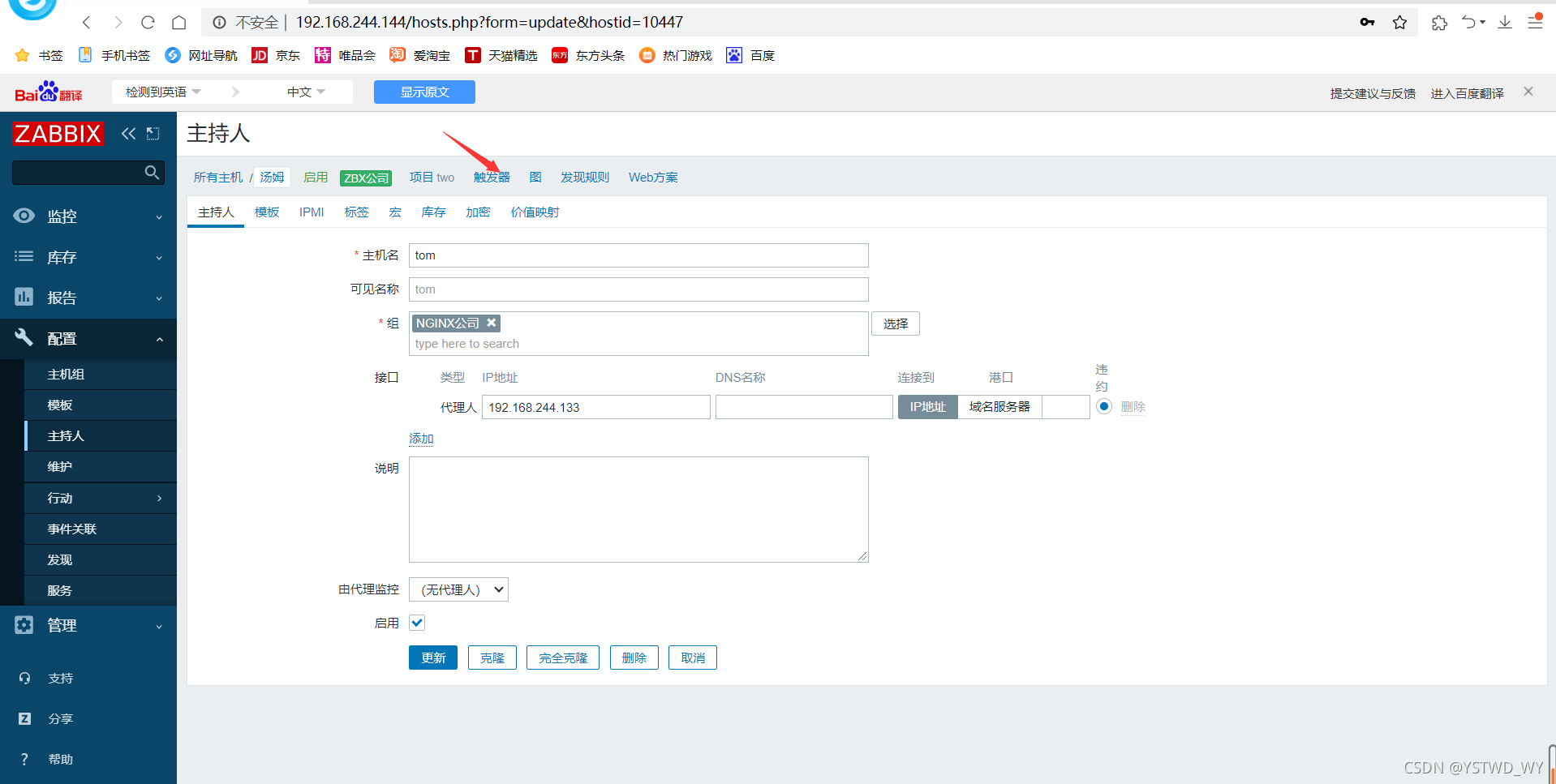1556x784 pixels.
Task: Open 帮助 help question icon
Action: (24, 759)
